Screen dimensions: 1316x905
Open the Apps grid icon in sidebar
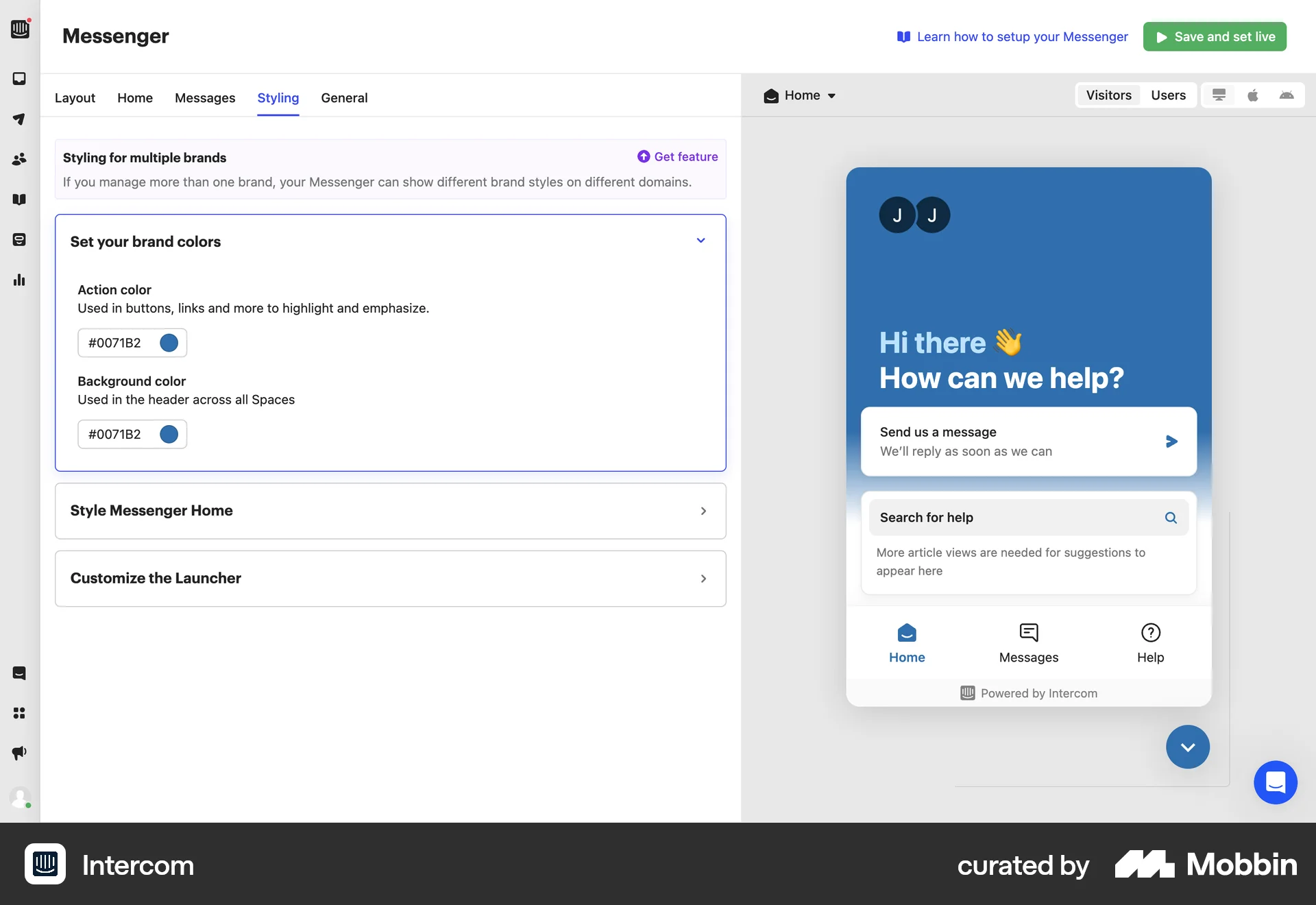click(20, 714)
